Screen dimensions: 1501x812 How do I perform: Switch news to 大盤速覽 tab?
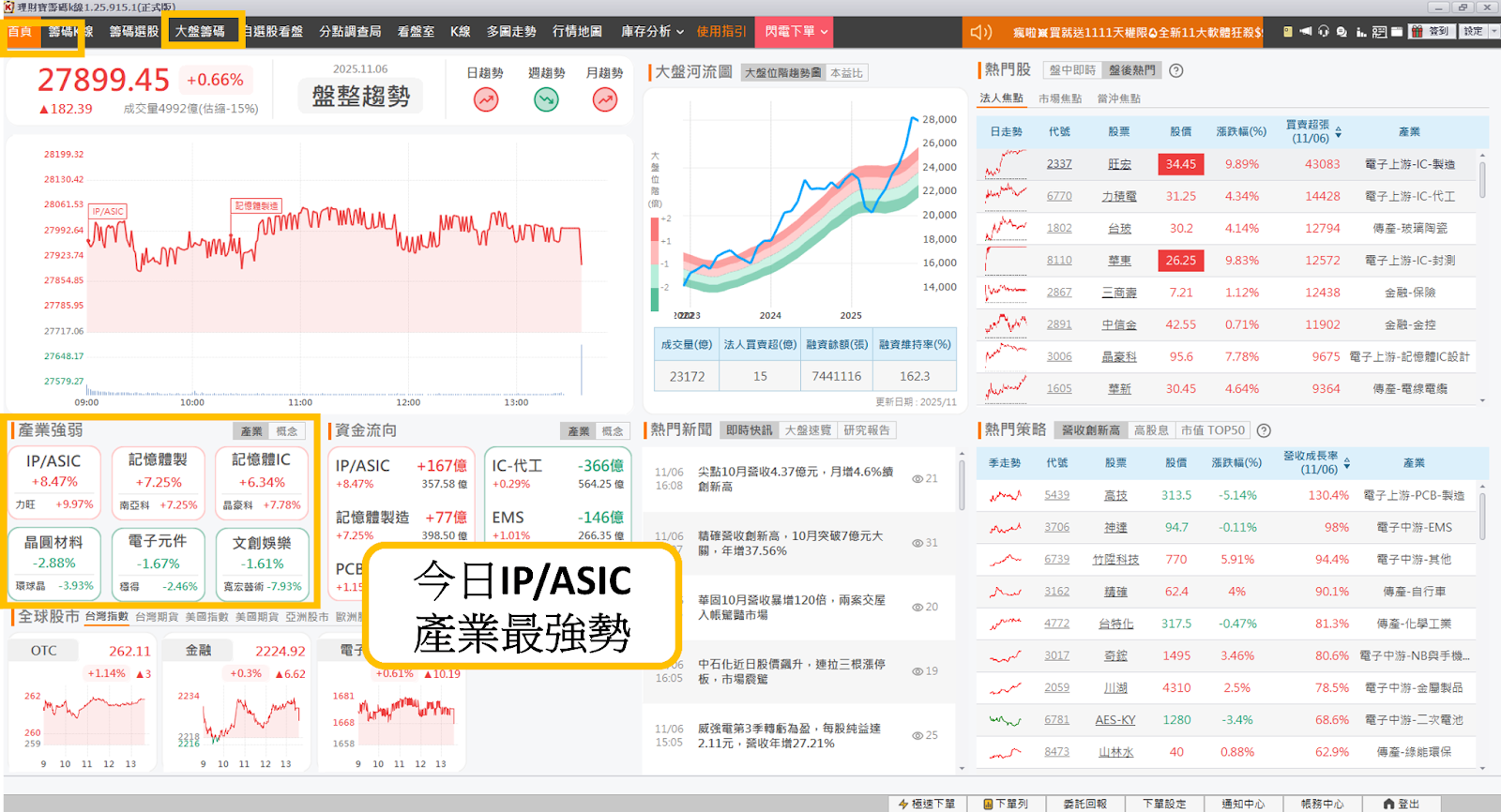pos(808,430)
